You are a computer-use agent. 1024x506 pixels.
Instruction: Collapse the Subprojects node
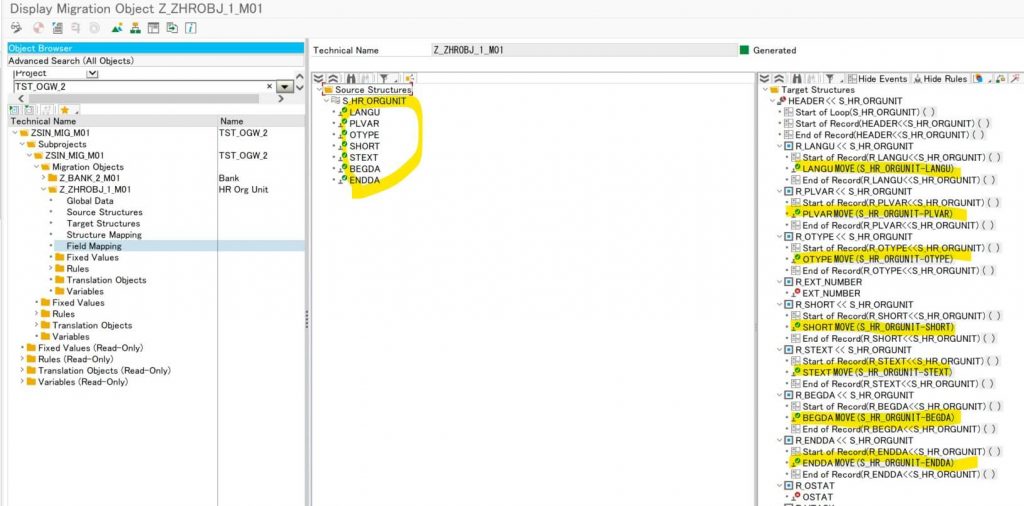tap(22, 144)
